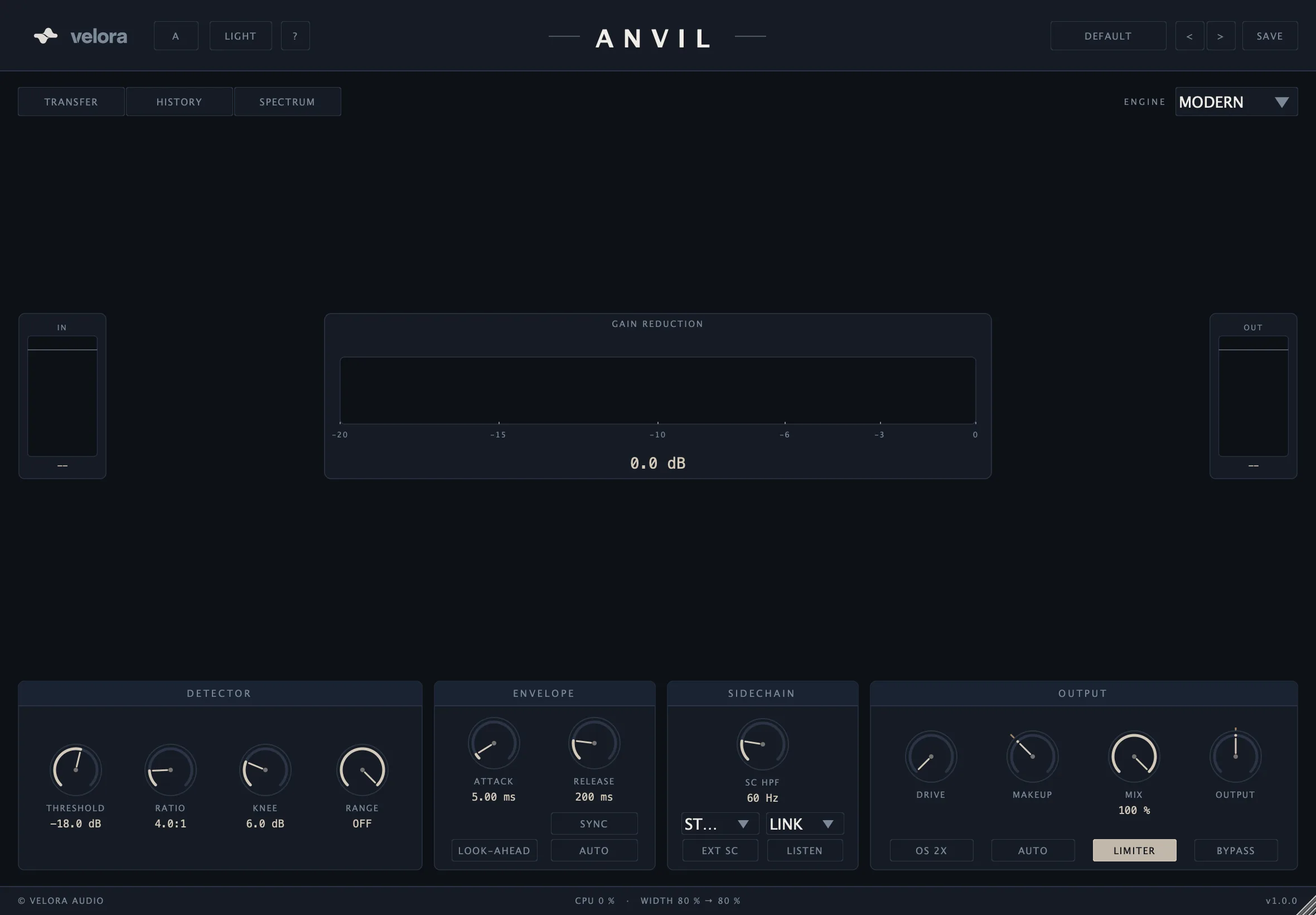Disable the LIMITER button
1316x915 pixels.
1134,850
